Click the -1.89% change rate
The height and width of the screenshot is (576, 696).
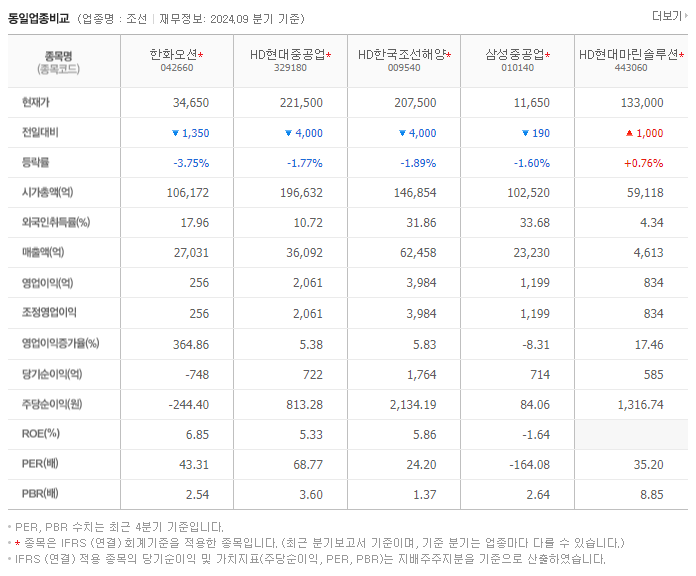click(418, 163)
